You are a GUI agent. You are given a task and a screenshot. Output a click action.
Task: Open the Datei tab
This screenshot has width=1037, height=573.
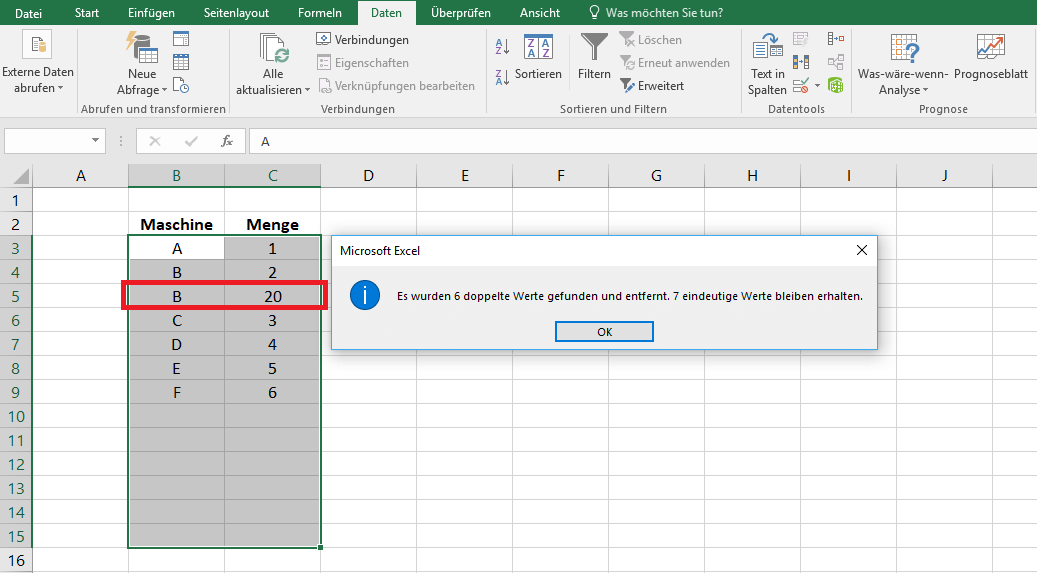(x=28, y=13)
